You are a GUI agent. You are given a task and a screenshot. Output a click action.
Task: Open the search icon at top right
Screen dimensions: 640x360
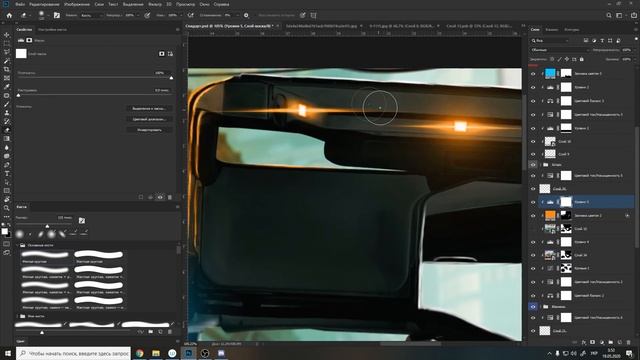coord(609,15)
